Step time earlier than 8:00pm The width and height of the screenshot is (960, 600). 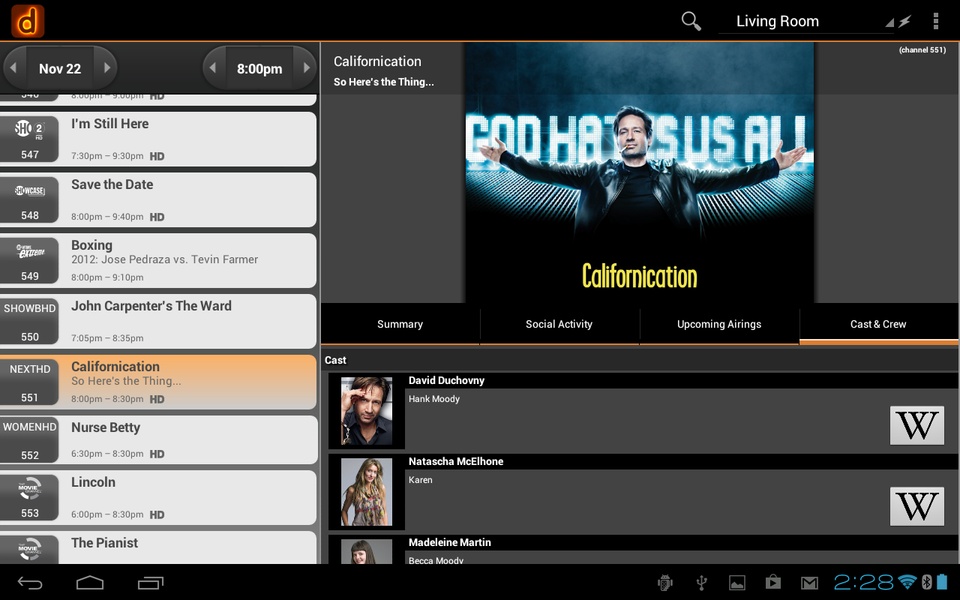point(213,68)
